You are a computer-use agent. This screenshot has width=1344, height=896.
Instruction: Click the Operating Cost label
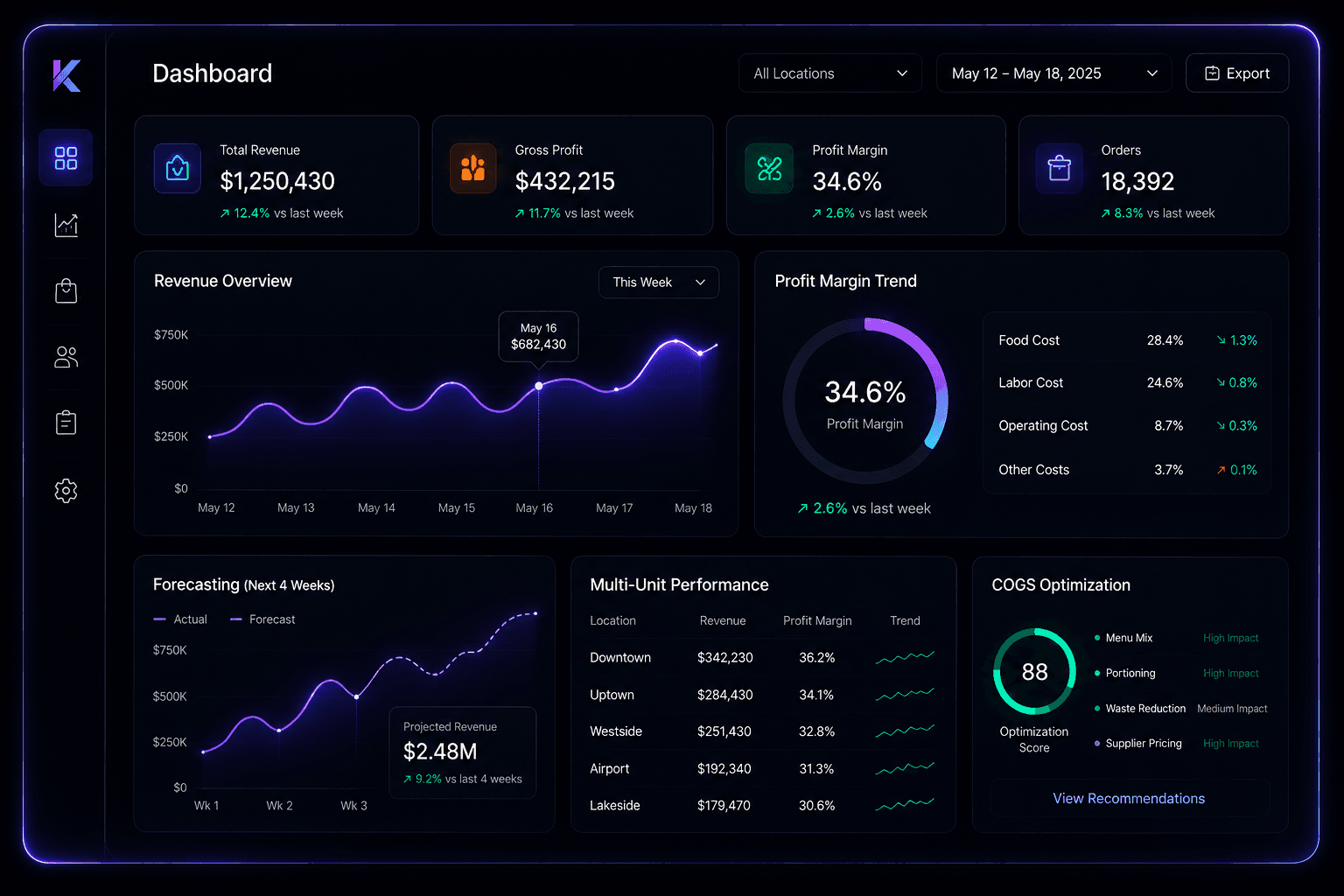coord(1043,425)
